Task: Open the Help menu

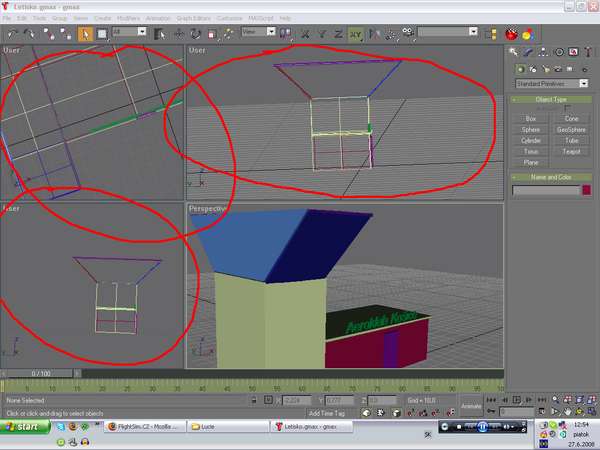Action: (x=285, y=18)
